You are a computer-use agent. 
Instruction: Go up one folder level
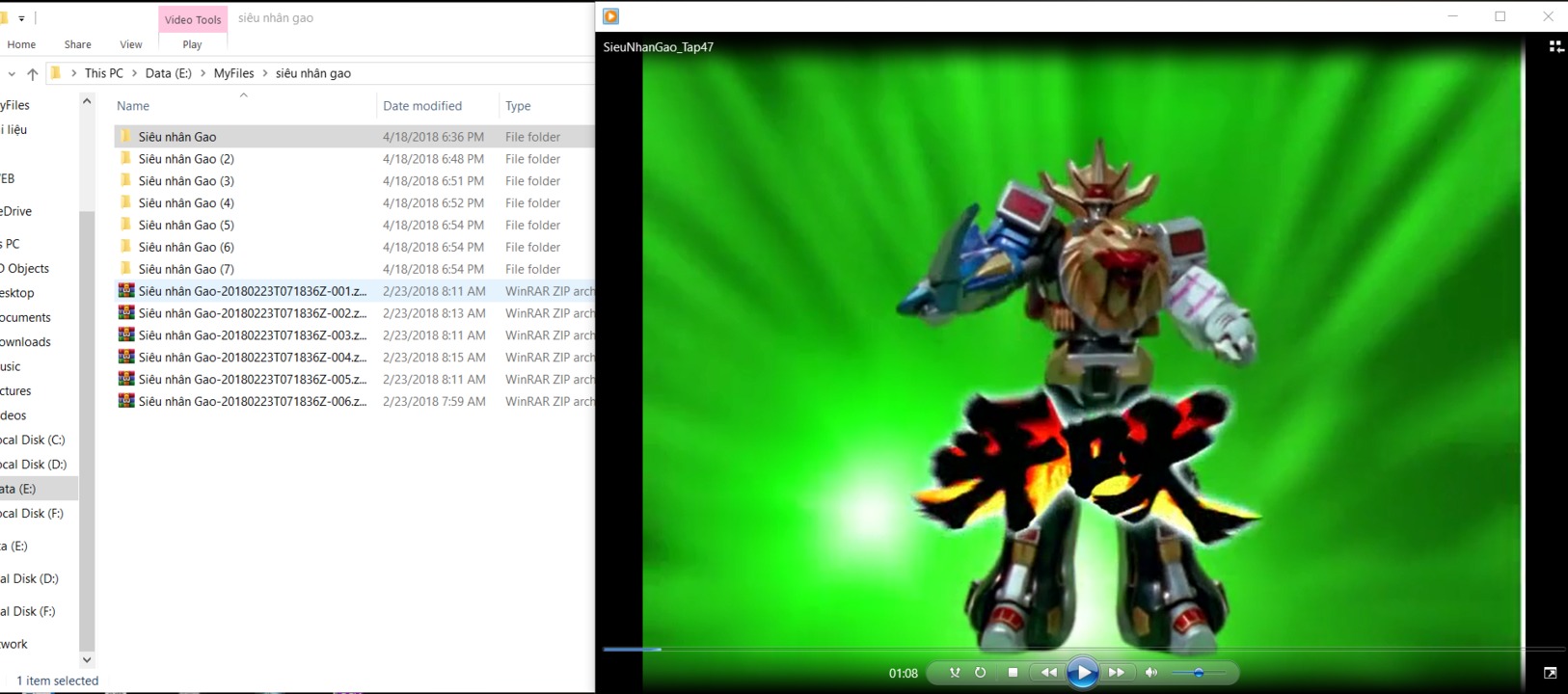click(x=33, y=73)
